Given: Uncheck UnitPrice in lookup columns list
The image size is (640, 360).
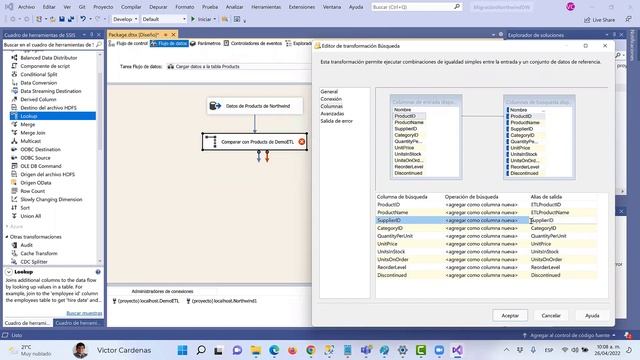Looking at the screenshot, I should pyautogui.click(x=508, y=148).
